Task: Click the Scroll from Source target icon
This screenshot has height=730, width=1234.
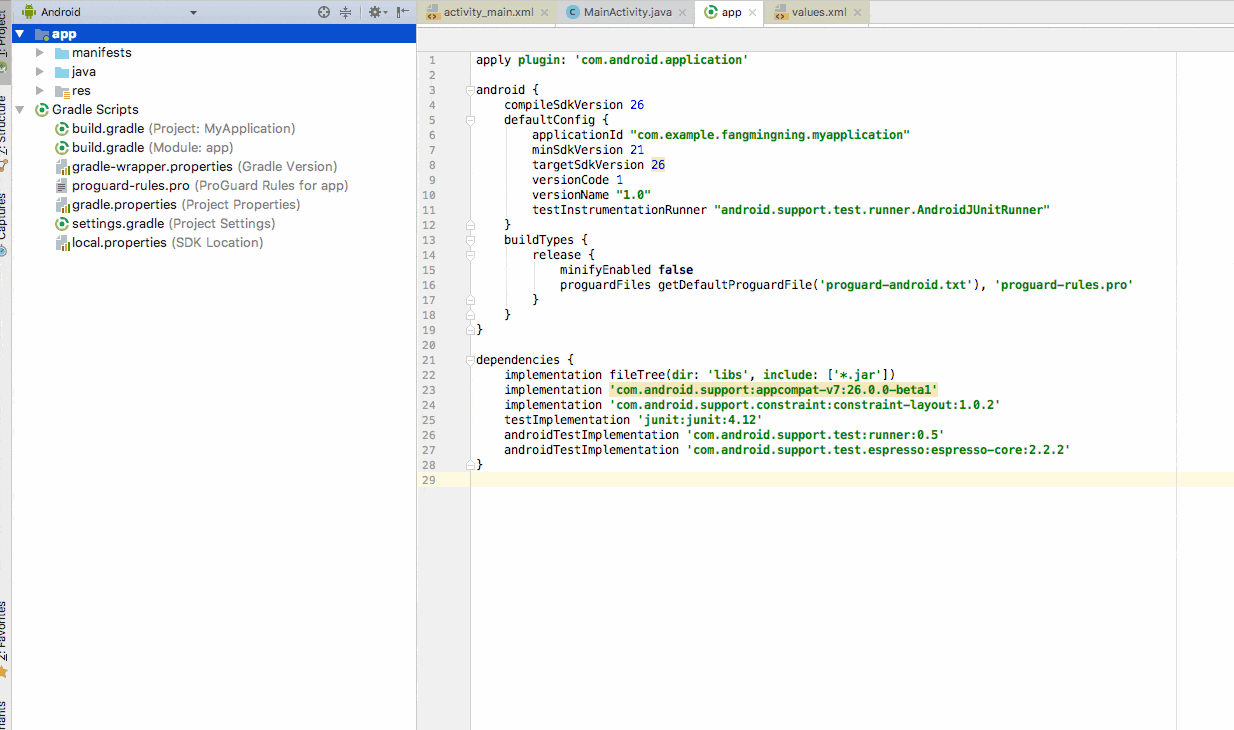Action: tap(324, 12)
